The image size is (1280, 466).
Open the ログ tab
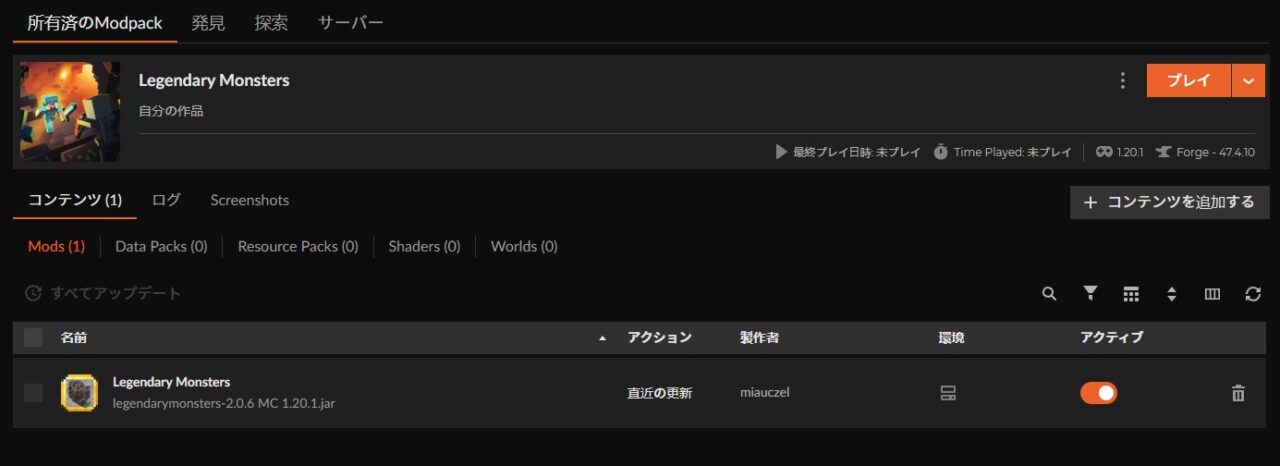tap(166, 200)
